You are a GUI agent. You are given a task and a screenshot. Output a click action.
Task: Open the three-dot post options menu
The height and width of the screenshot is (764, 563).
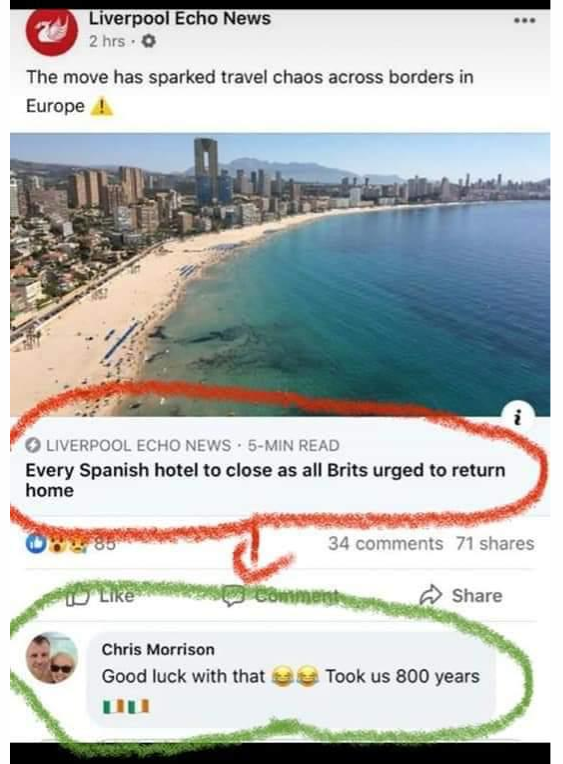[525, 20]
